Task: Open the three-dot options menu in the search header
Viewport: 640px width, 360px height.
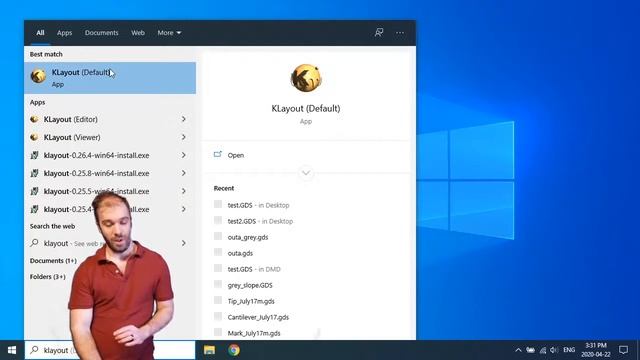Action: point(400,33)
